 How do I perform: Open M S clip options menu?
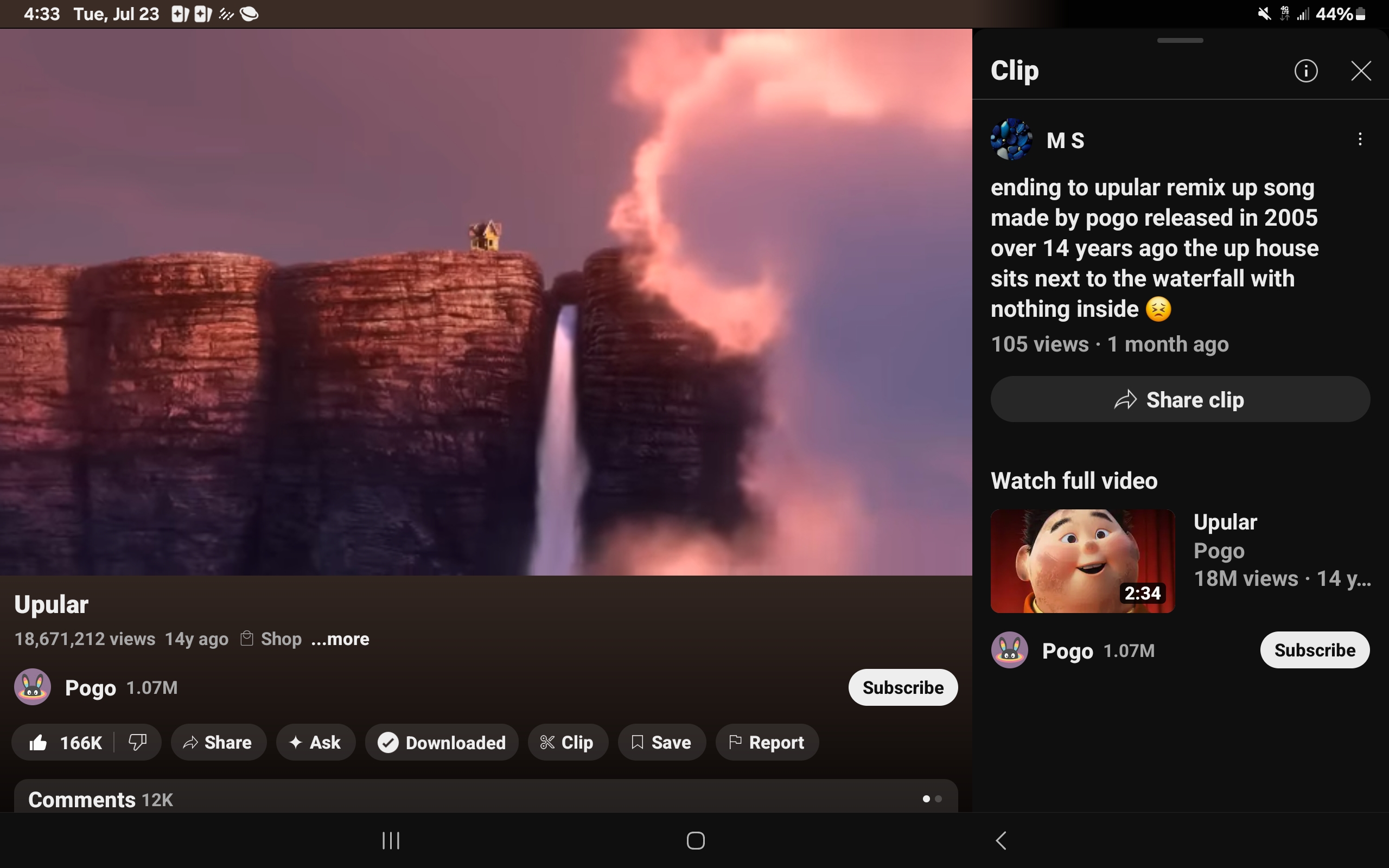coord(1360,139)
